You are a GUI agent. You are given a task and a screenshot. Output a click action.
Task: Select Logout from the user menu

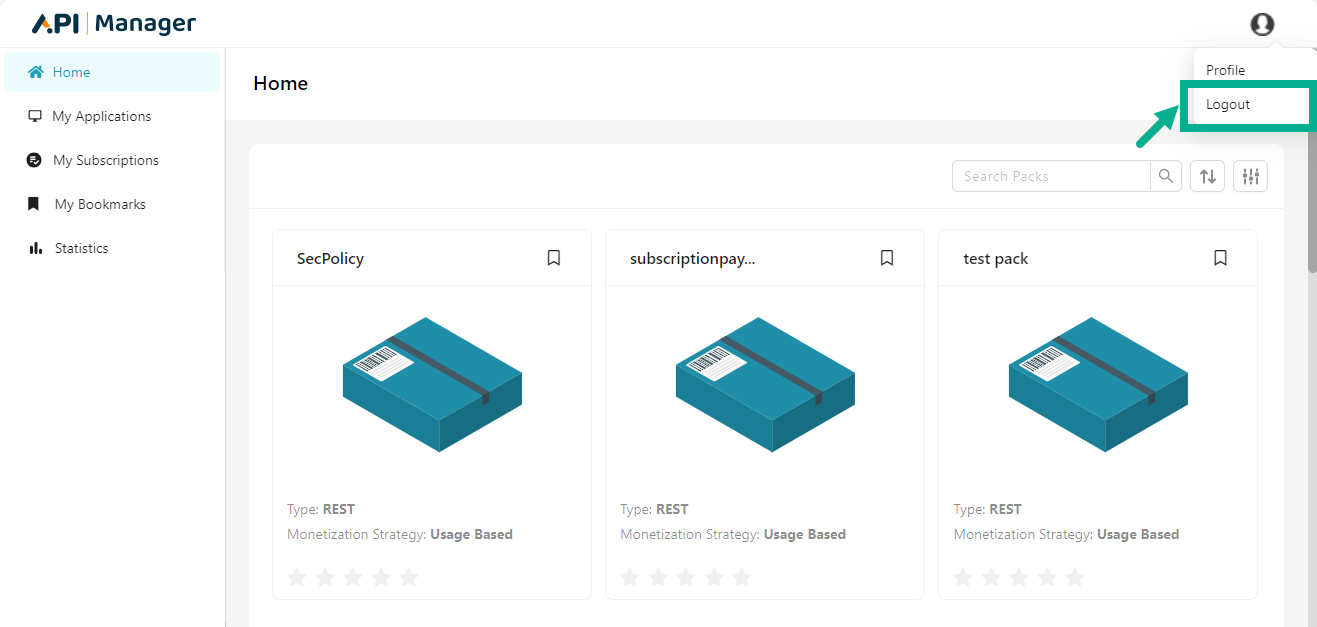pyautogui.click(x=1228, y=104)
